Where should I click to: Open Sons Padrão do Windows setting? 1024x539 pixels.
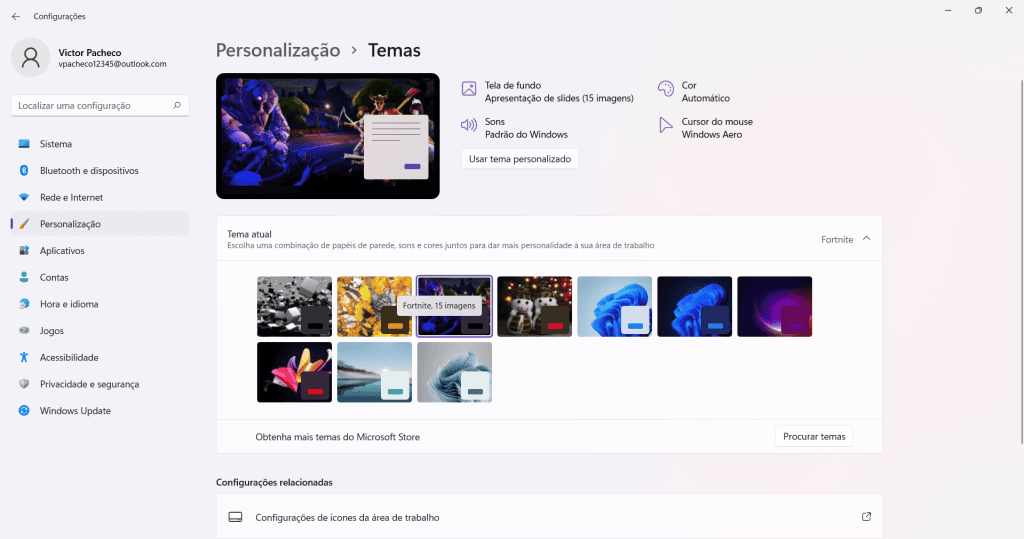[515, 128]
